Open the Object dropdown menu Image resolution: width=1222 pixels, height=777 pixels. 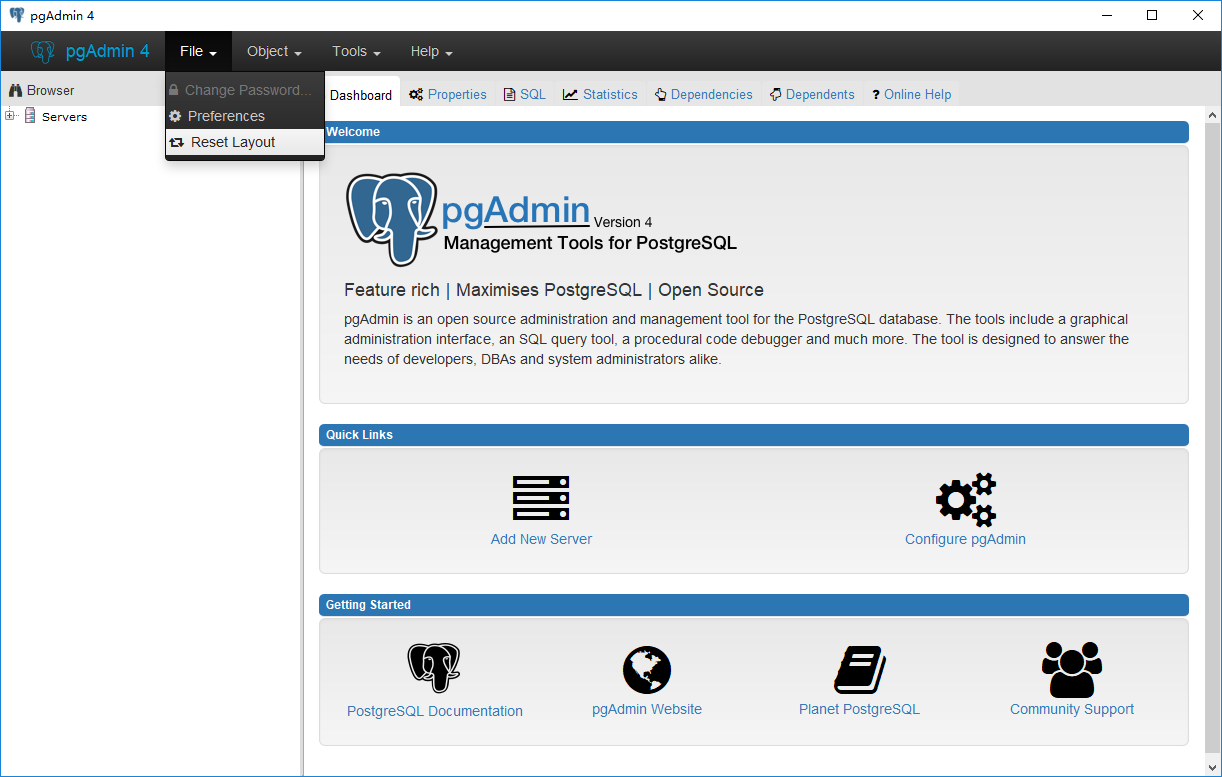click(x=274, y=52)
